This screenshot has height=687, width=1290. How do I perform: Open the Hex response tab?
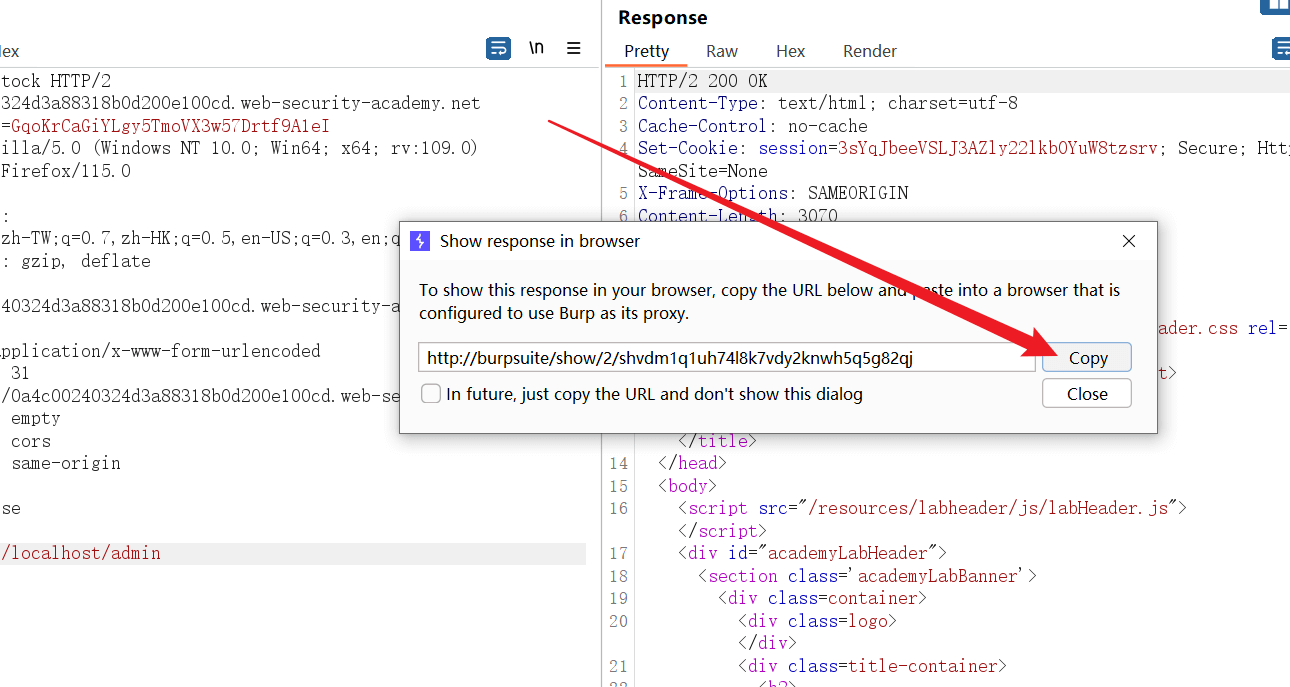point(790,51)
